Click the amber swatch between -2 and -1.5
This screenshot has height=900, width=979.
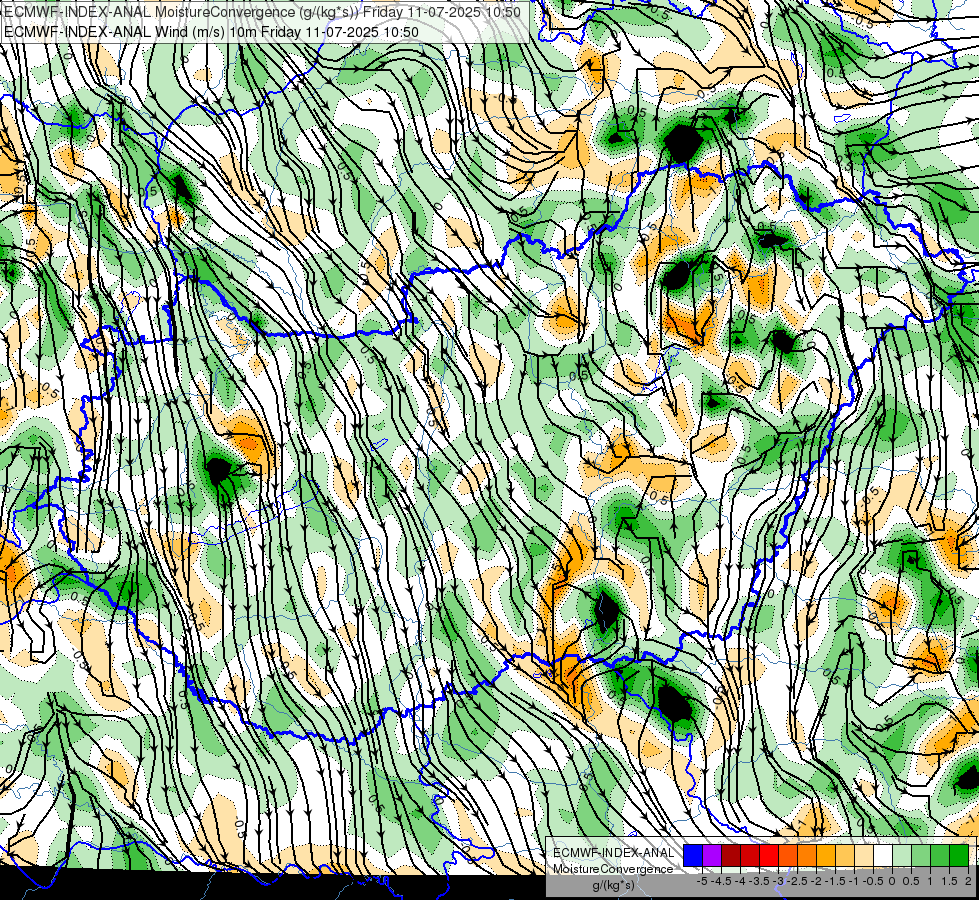[826, 856]
